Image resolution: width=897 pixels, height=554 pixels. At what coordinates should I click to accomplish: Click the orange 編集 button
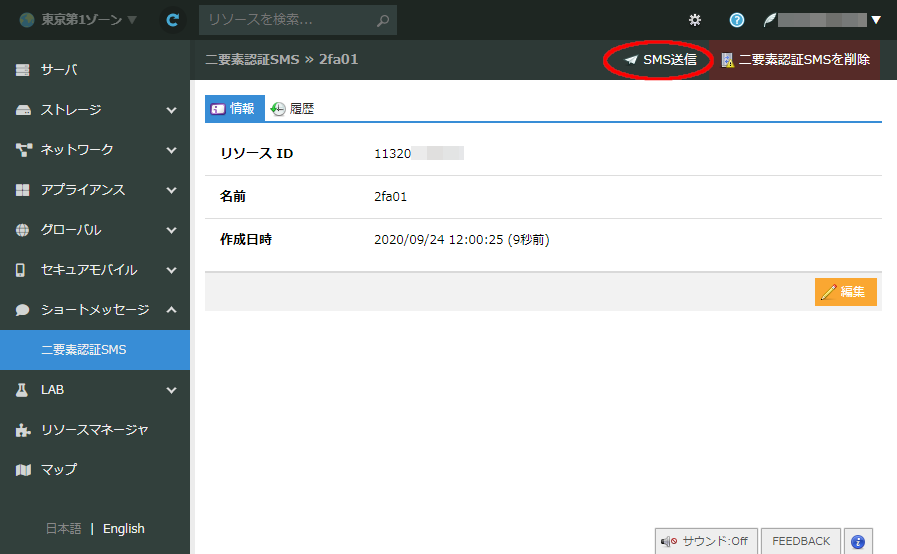(845, 292)
